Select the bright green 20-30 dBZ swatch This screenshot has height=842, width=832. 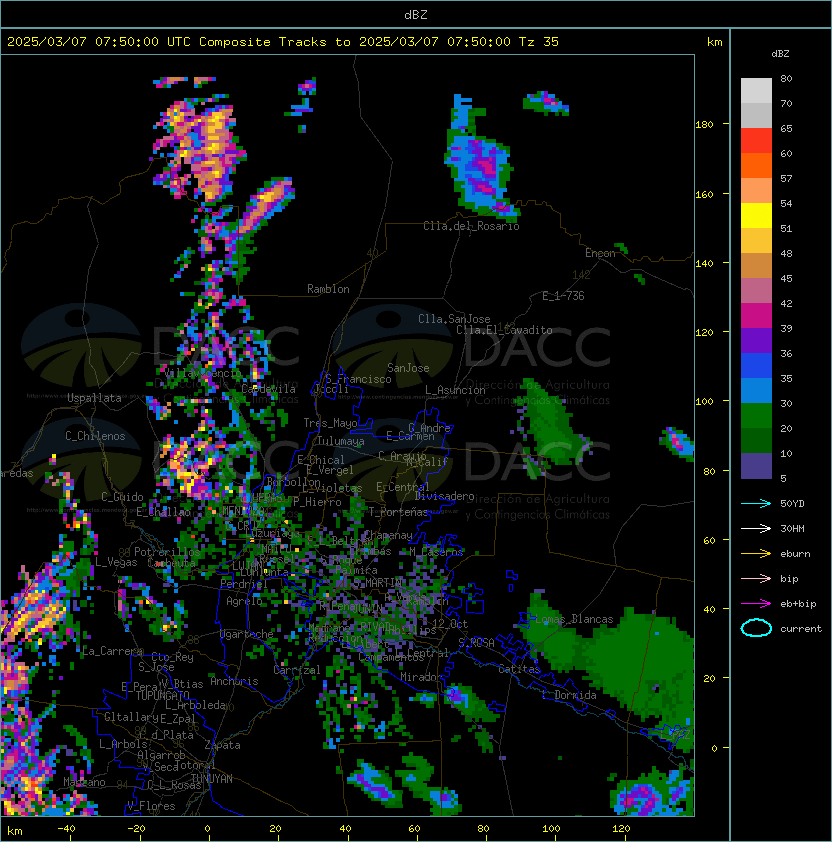click(x=756, y=416)
